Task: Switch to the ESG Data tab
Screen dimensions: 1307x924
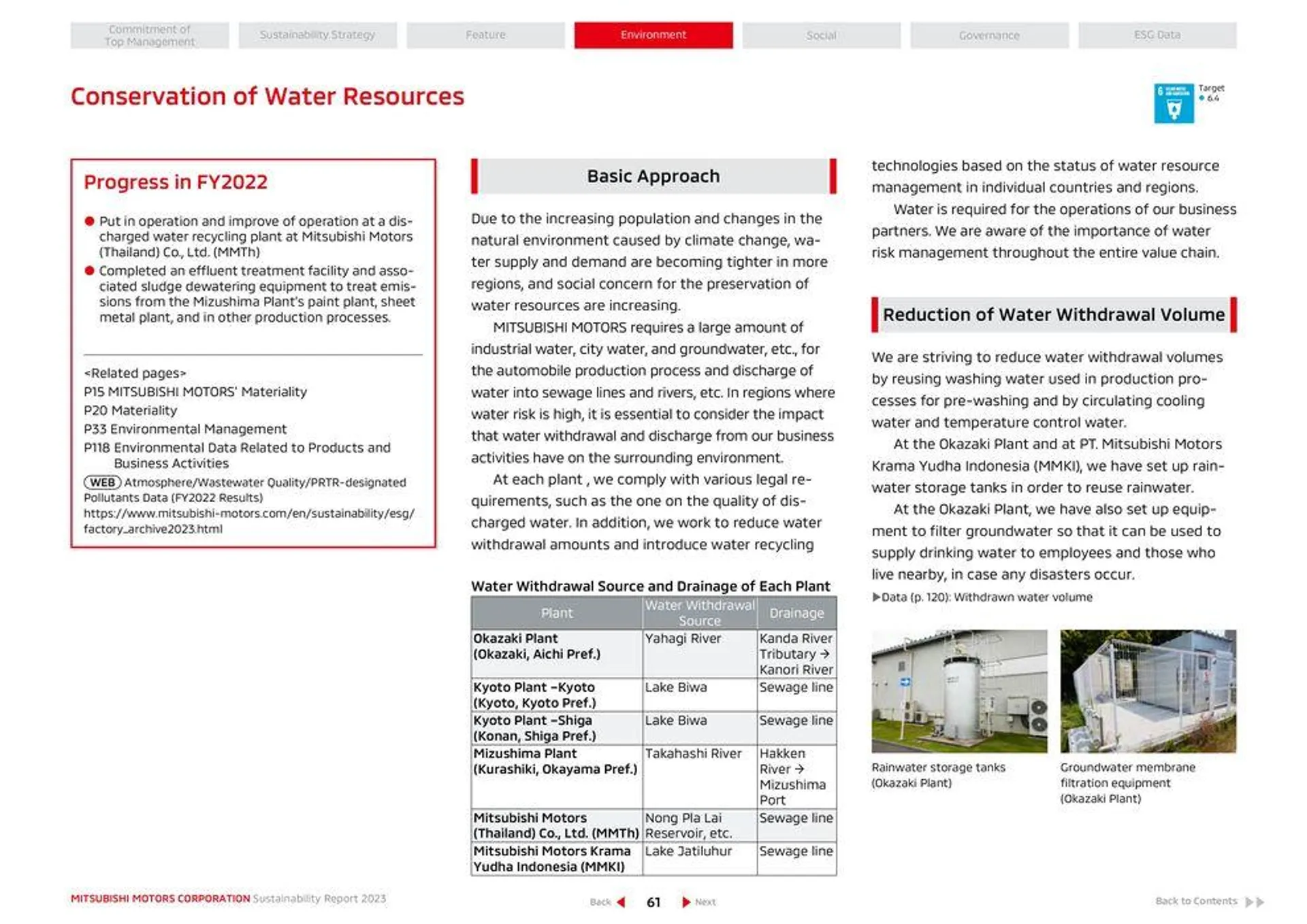Action: [1157, 35]
